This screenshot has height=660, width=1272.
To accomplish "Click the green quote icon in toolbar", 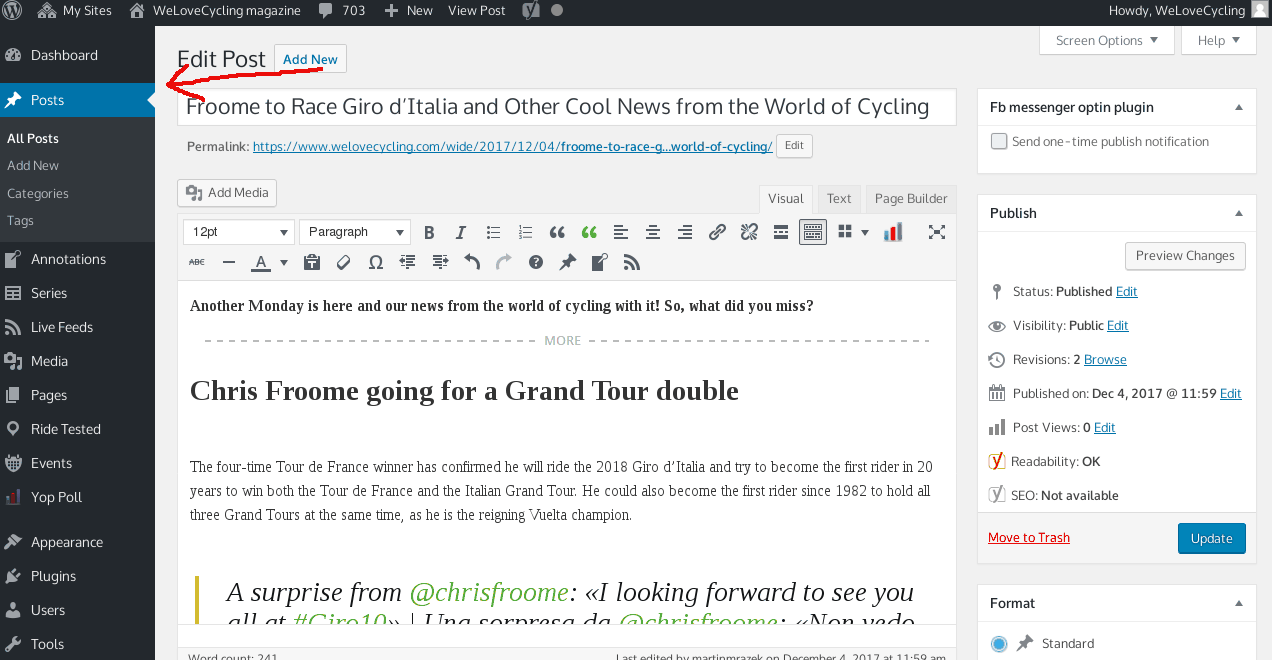I will tap(589, 232).
